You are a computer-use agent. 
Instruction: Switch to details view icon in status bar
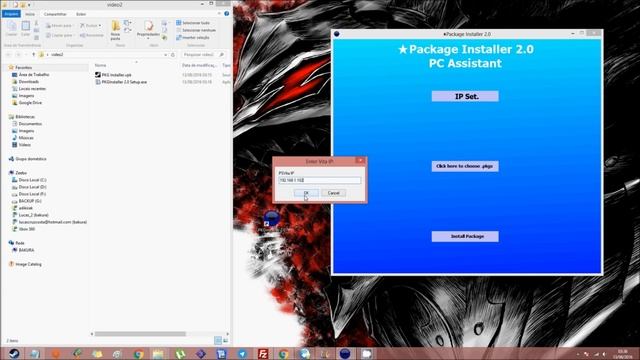(218, 340)
